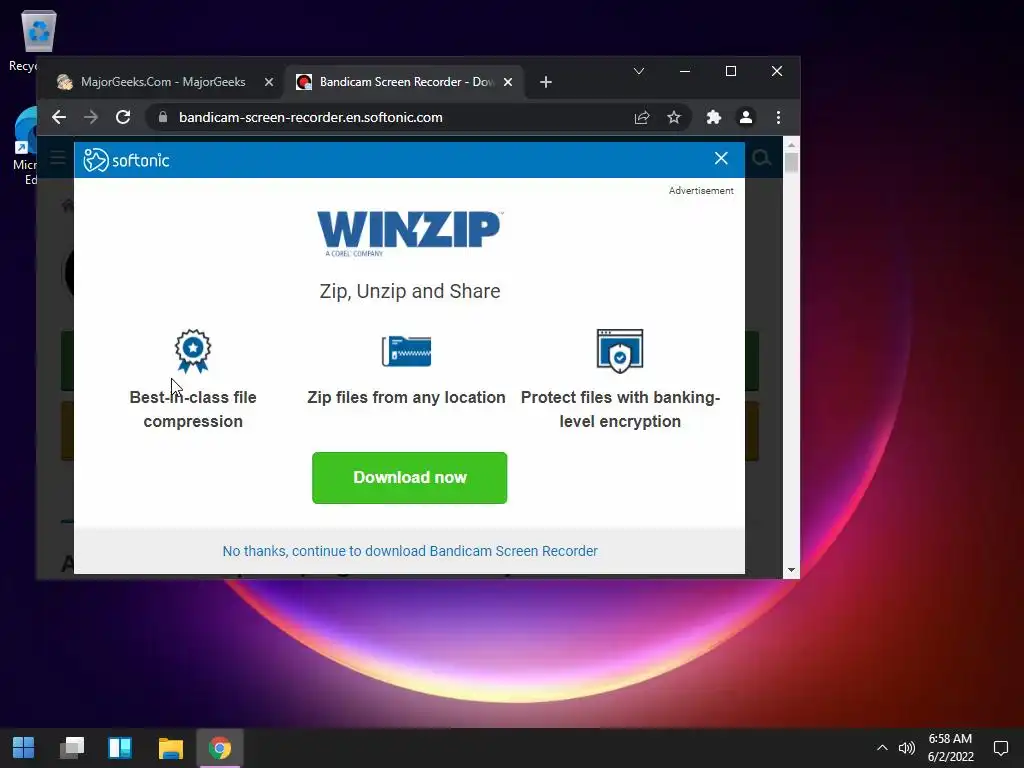Open the tab search dropdown chevron
Screen dimensions: 1024x768
(639, 71)
